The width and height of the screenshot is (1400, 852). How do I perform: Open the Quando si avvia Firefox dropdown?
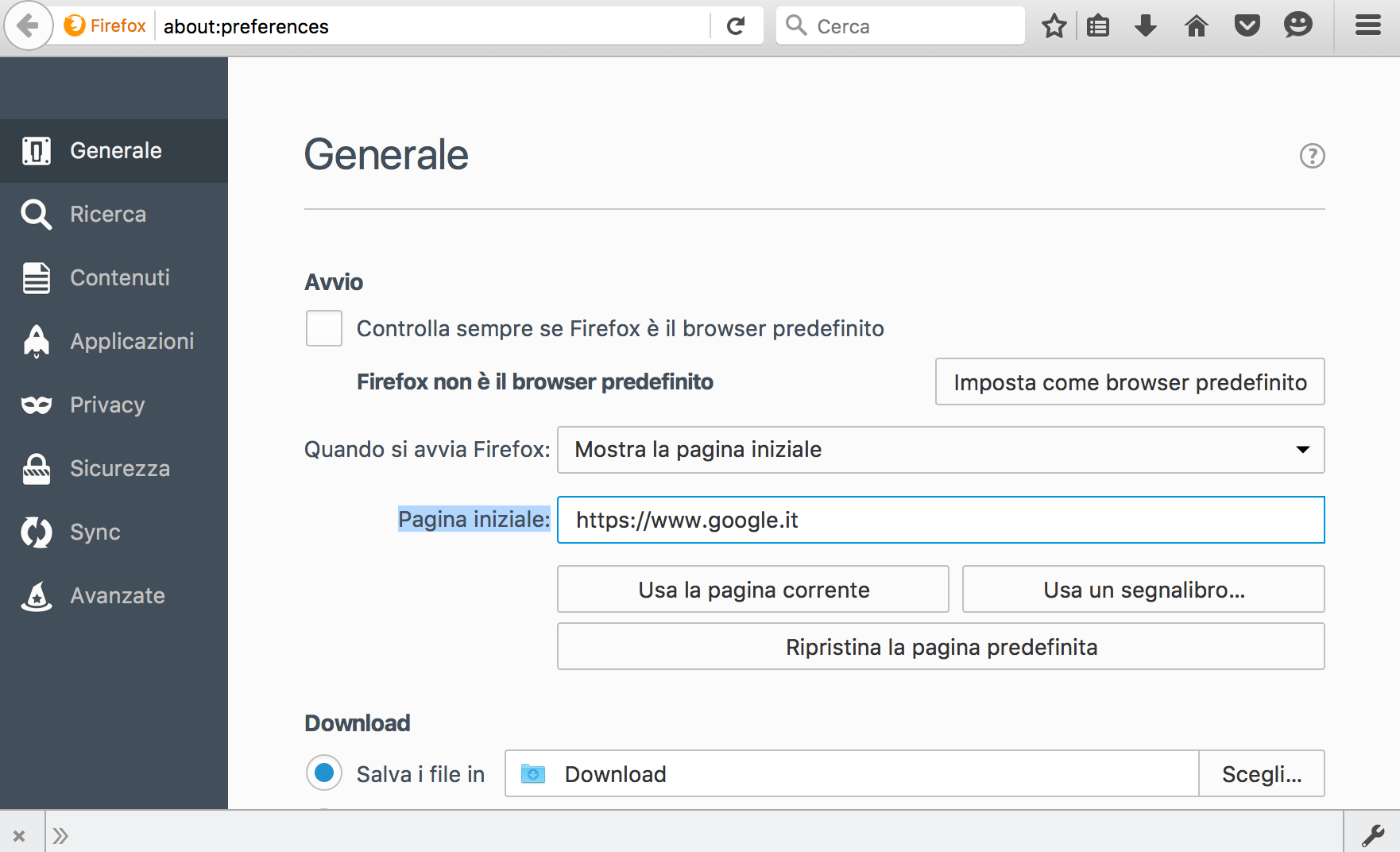tap(941, 450)
